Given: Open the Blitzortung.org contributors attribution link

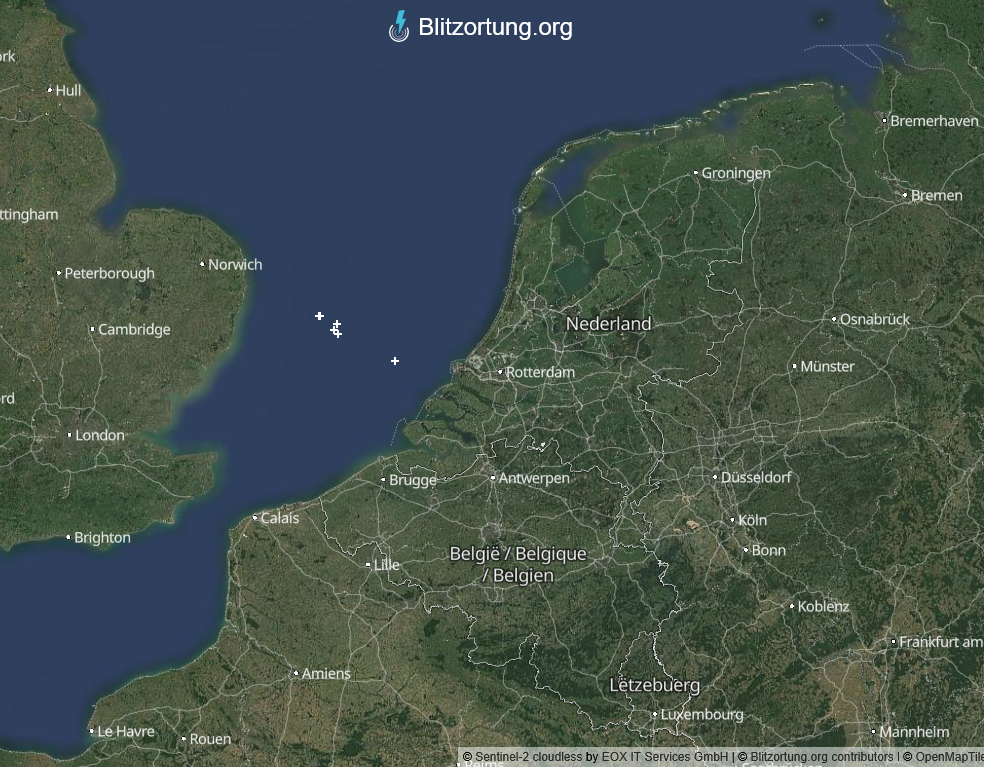Looking at the screenshot, I should pos(821,757).
